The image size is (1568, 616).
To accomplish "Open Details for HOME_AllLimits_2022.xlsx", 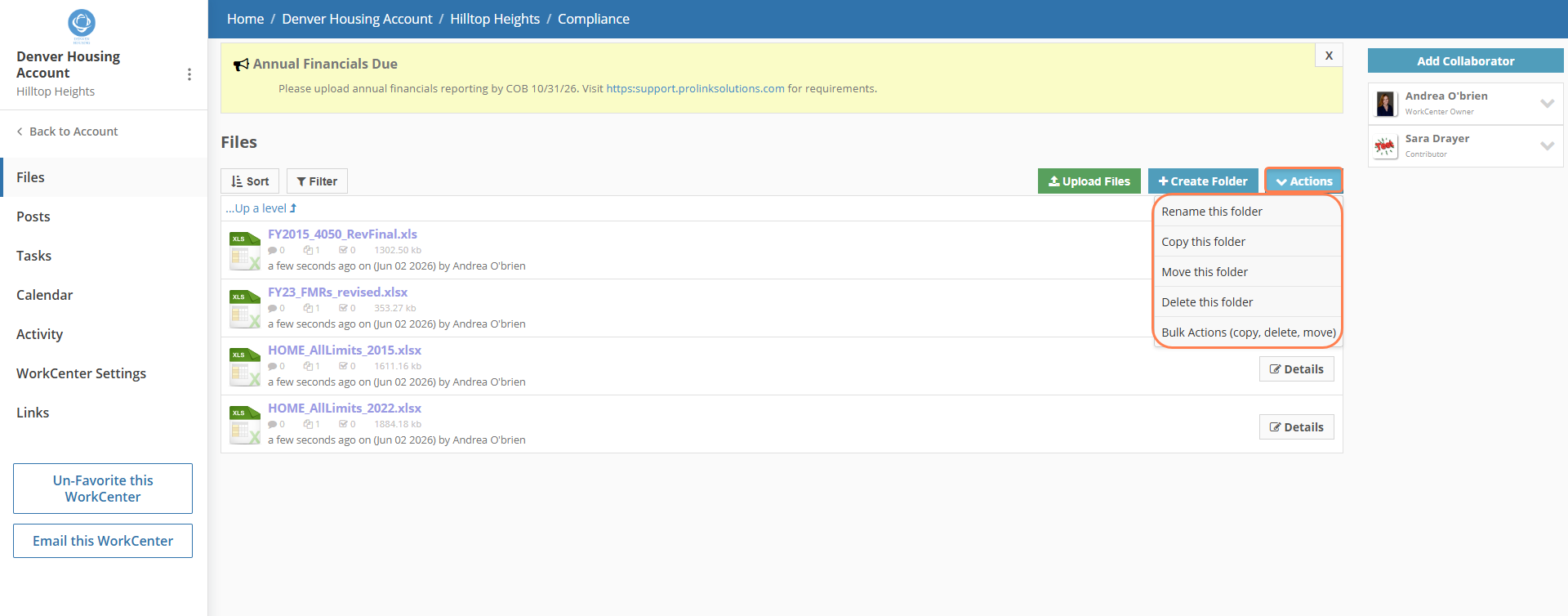I will [1296, 427].
